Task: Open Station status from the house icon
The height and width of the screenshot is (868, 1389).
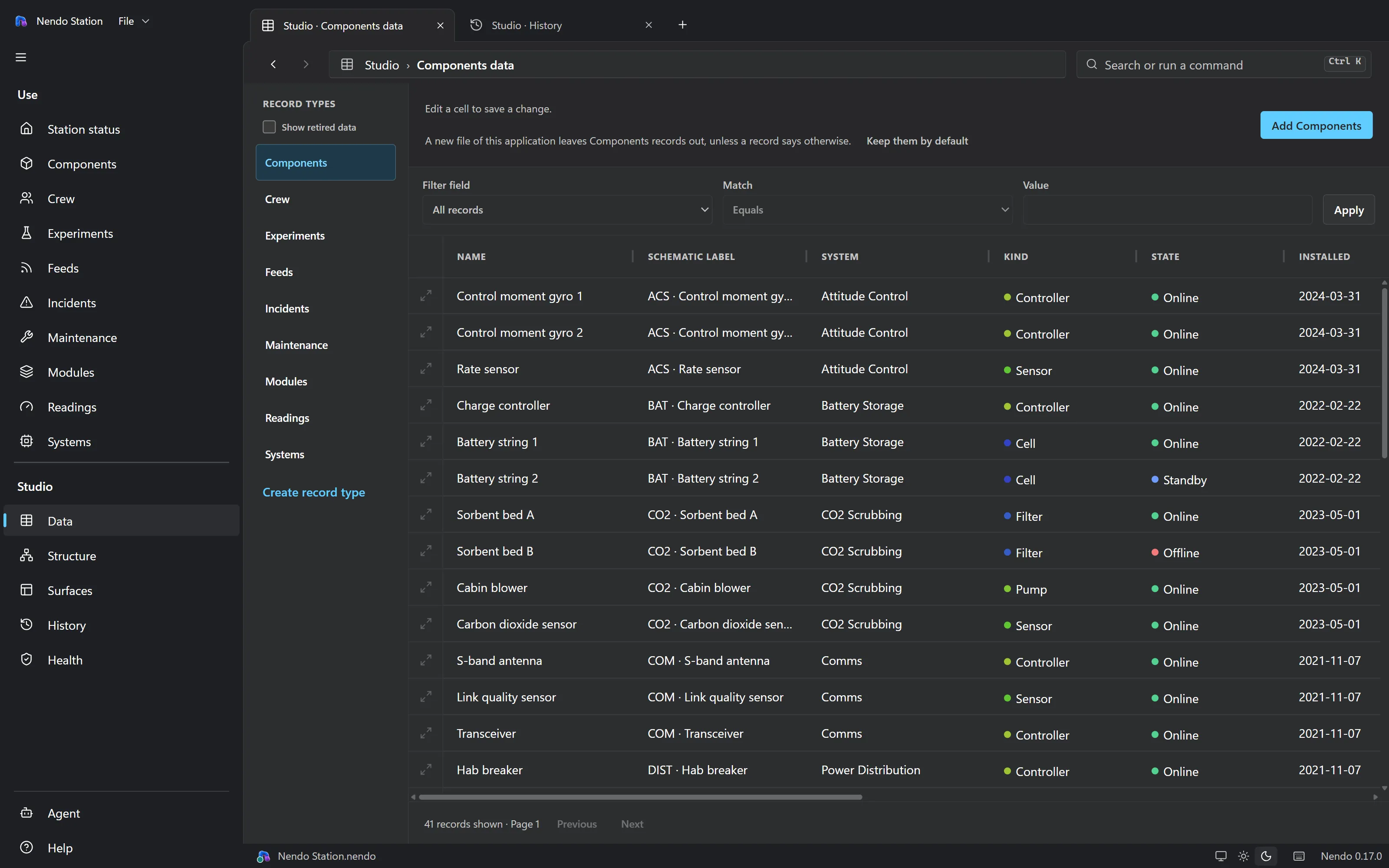Action: coord(26,128)
